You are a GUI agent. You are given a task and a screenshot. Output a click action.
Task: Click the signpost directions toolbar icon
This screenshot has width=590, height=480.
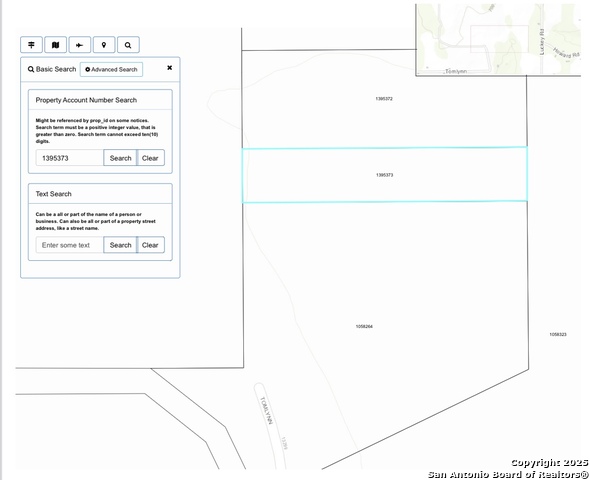coord(31,45)
